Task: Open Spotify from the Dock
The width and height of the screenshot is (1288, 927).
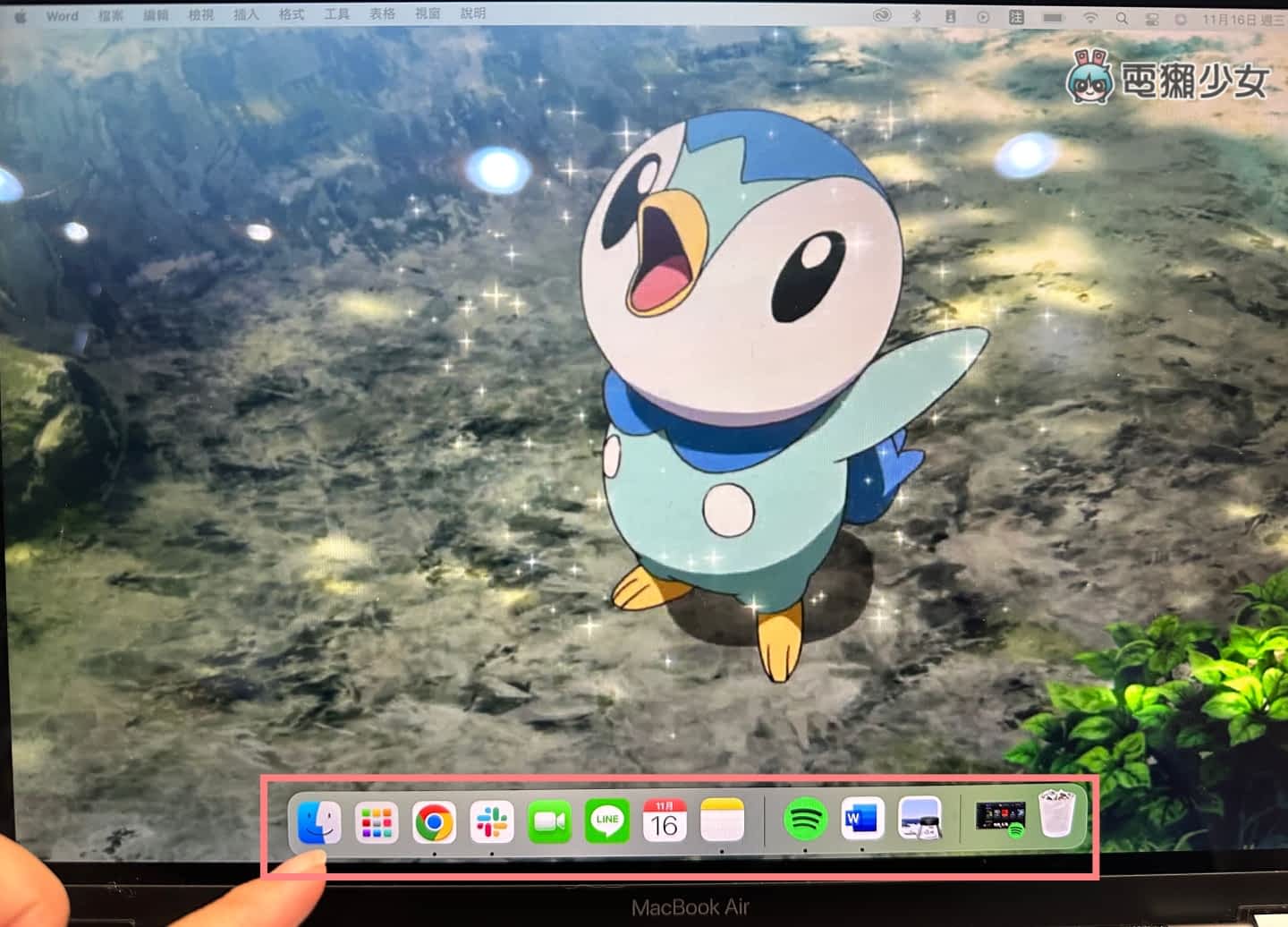Action: 805,818
